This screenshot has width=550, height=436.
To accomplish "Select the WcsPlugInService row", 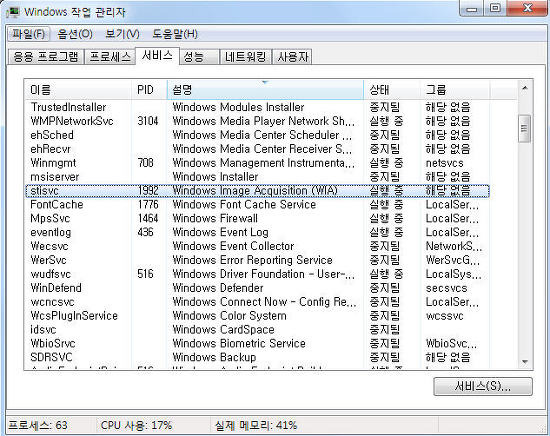I will click(x=257, y=315).
